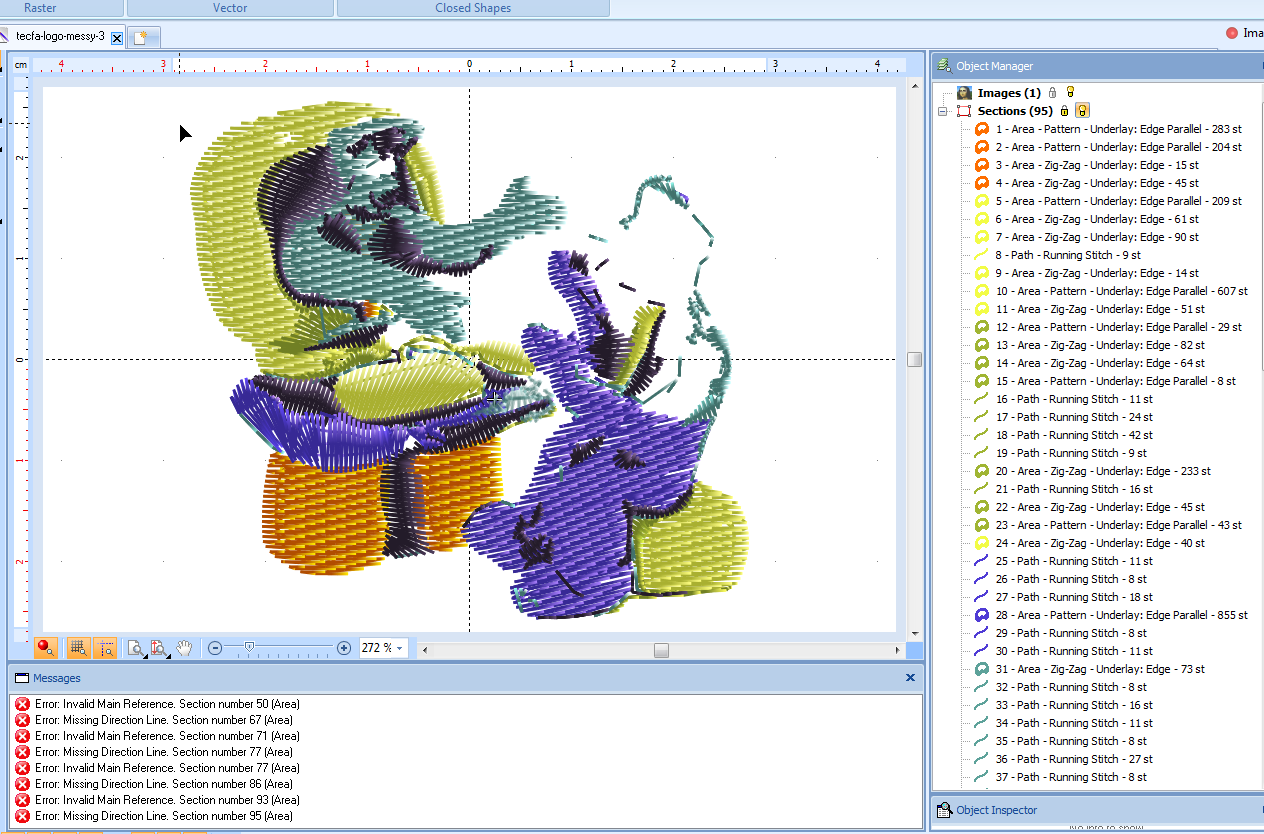
Task: Click the zoom out minus button
Action: pos(215,648)
